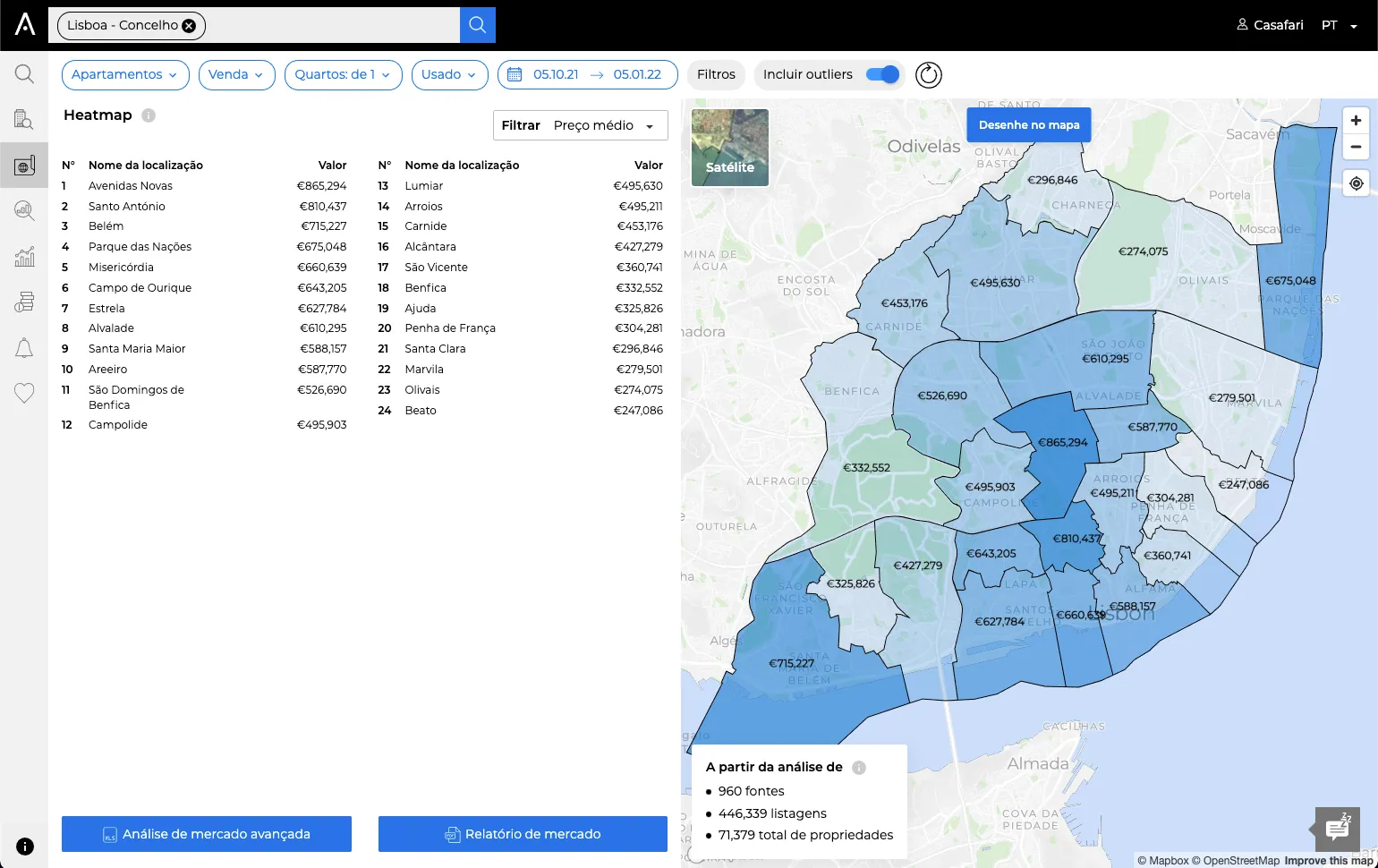
Task: Open Análise de mercado avançada
Action: (x=207, y=834)
